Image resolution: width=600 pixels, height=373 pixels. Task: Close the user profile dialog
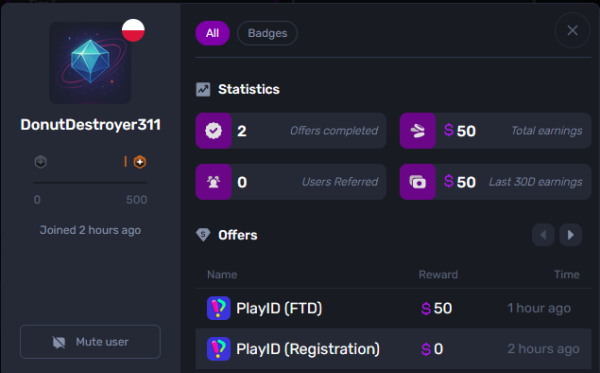(x=572, y=30)
